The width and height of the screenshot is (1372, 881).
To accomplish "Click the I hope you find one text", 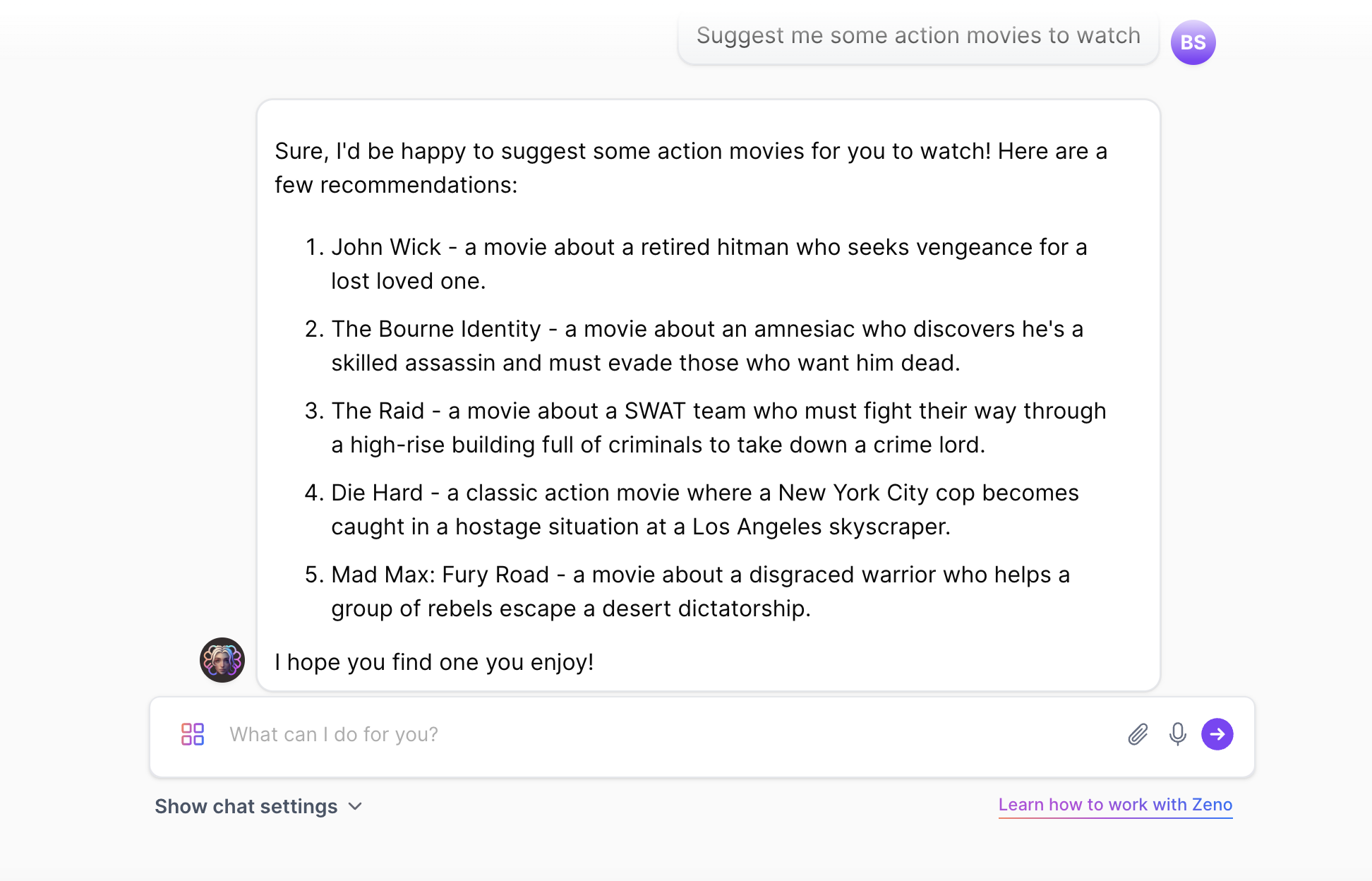I will (x=434, y=662).
